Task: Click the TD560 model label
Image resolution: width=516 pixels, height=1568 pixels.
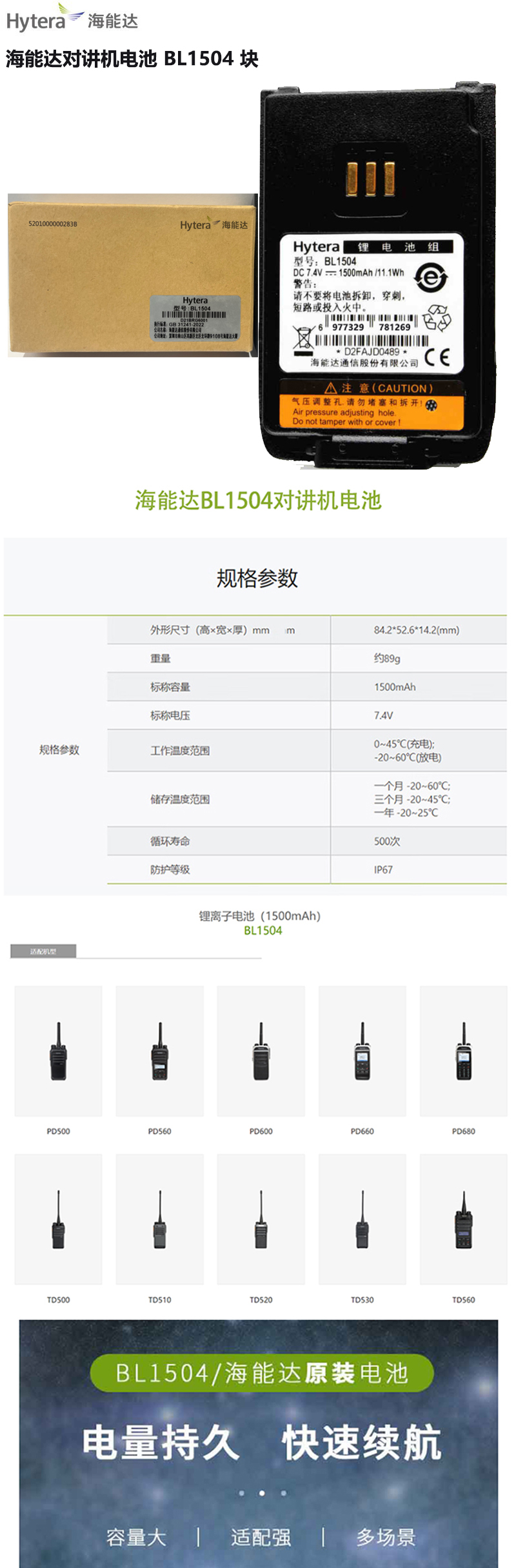Action: click(463, 1300)
